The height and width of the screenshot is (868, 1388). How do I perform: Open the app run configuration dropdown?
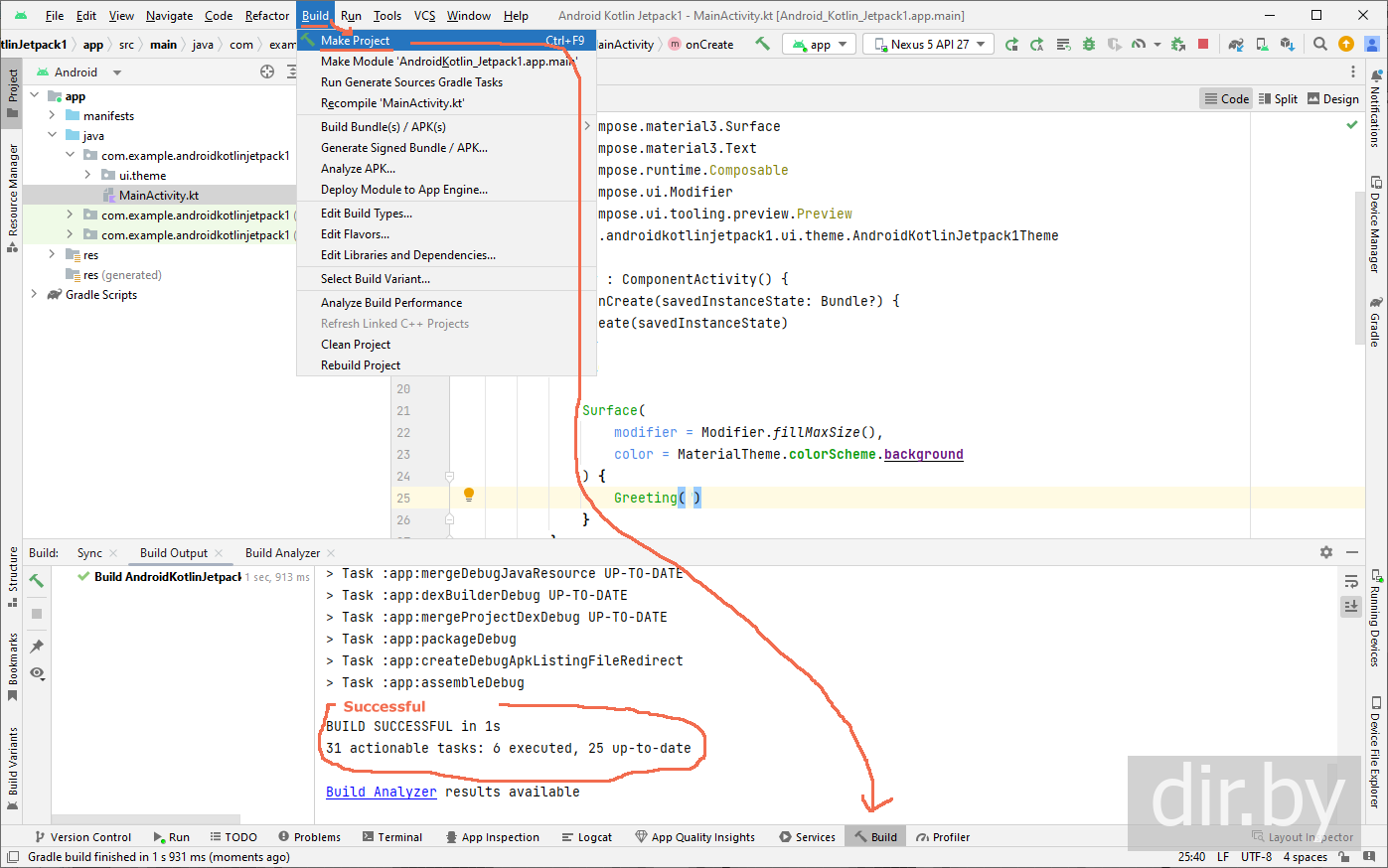820,44
